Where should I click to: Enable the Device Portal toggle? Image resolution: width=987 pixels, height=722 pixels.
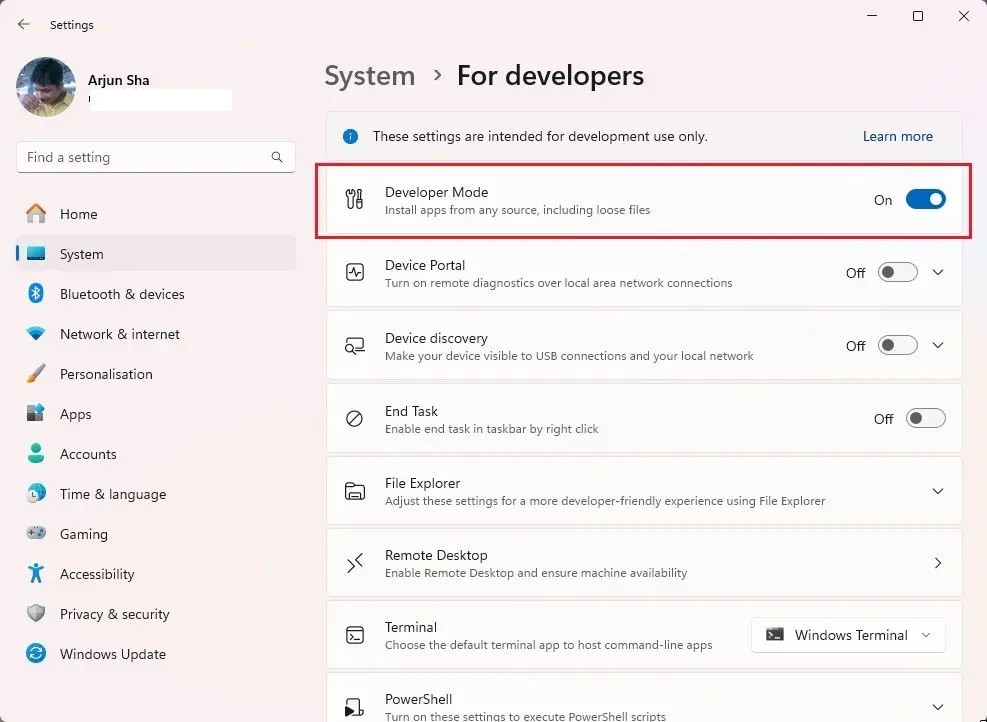(x=897, y=273)
